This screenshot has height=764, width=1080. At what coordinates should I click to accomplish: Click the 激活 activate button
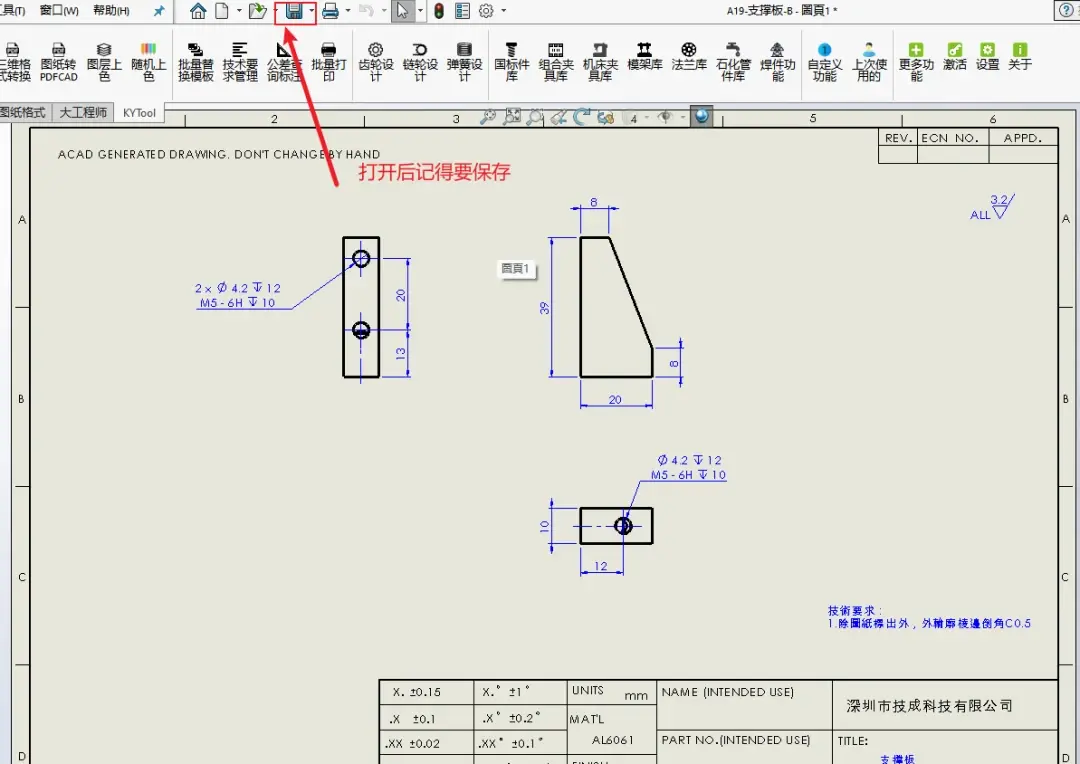tap(955, 56)
